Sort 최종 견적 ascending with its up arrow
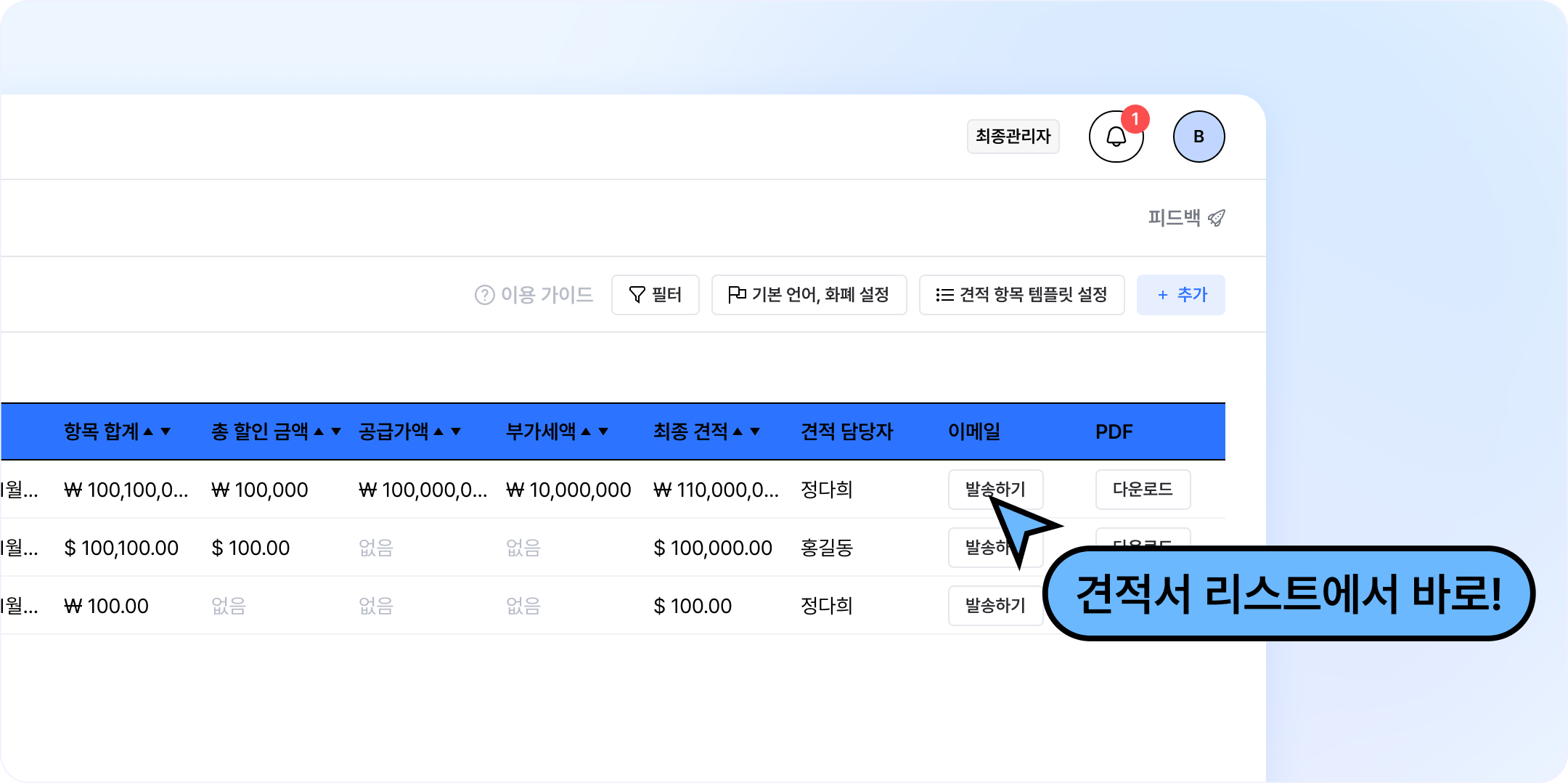This screenshot has width=1568, height=783. [738, 431]
